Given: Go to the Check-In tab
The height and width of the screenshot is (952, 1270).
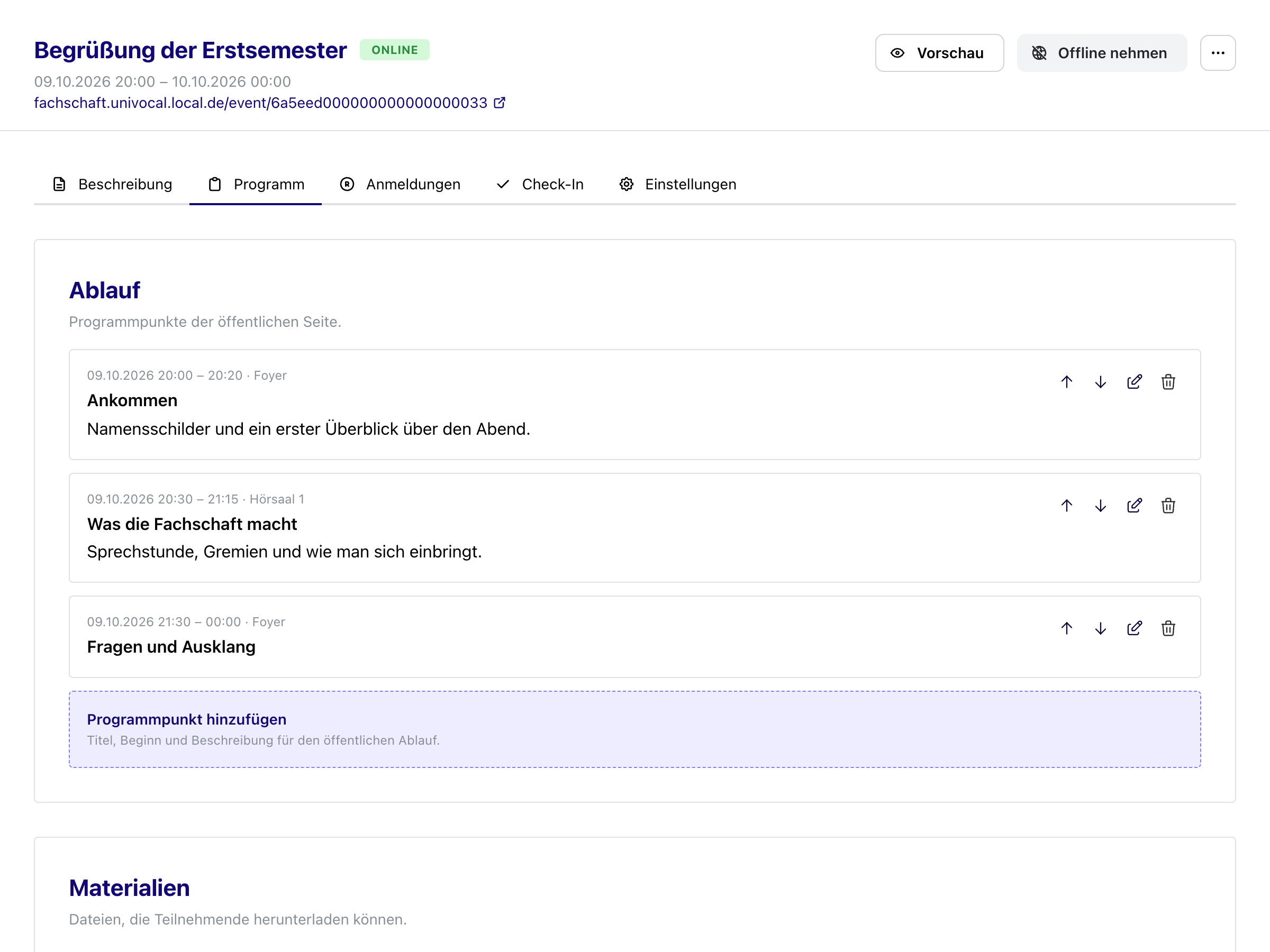Looking at the screenshot, I should pyautogui.click(x=539, y=184).
